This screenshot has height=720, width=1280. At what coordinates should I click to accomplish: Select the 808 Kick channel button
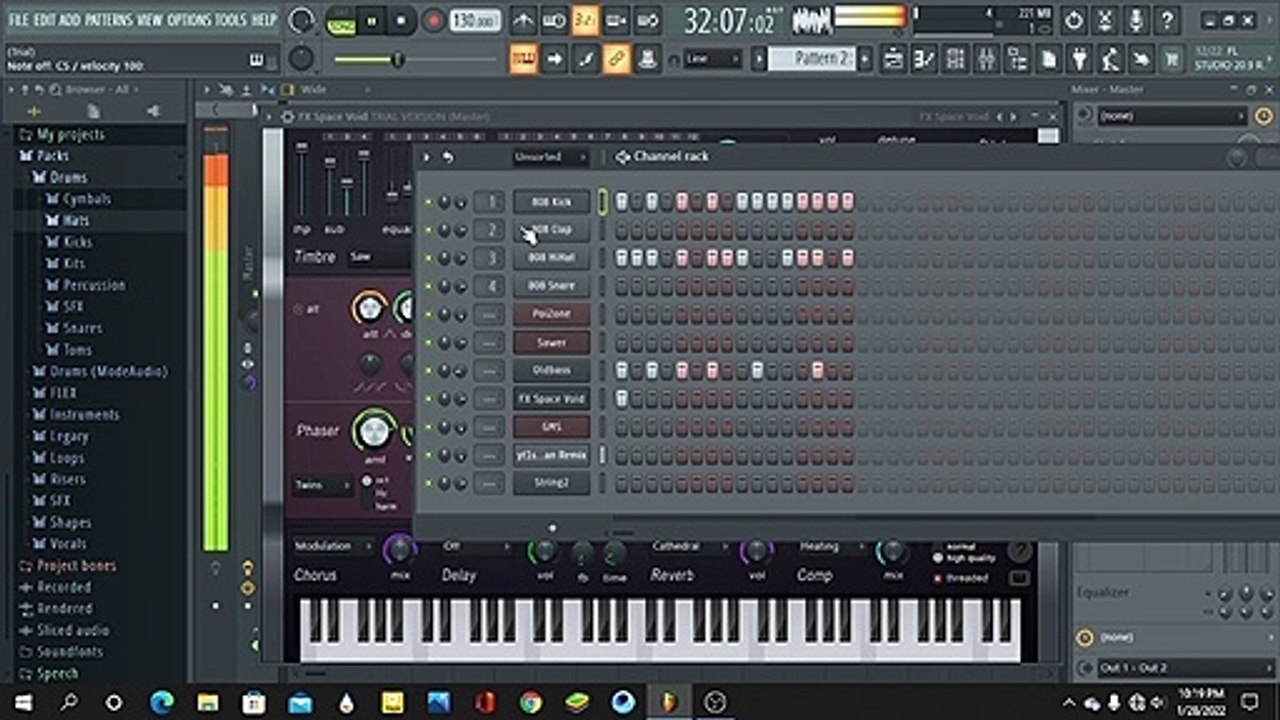552,202
